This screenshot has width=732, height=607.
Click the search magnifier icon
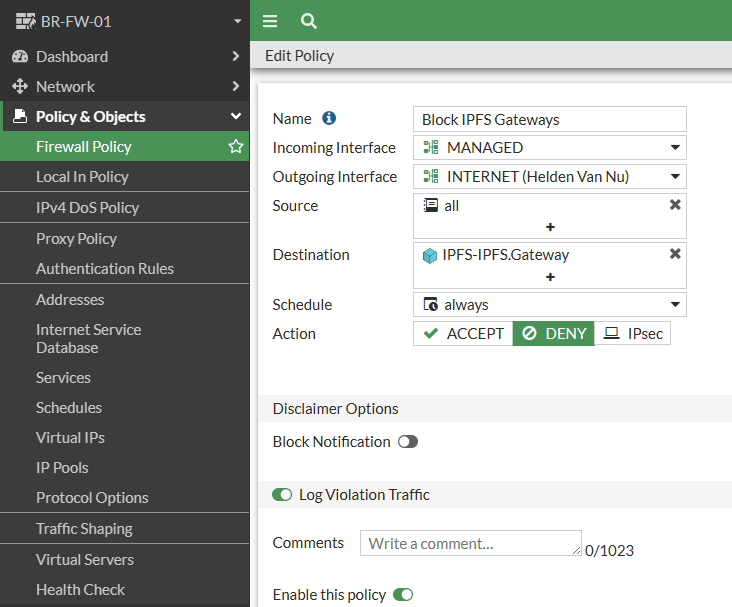[x=308, y=21]
